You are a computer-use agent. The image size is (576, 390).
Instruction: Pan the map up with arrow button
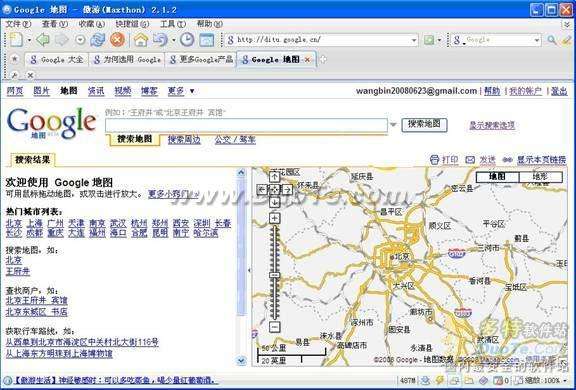(x=275, y=177)
